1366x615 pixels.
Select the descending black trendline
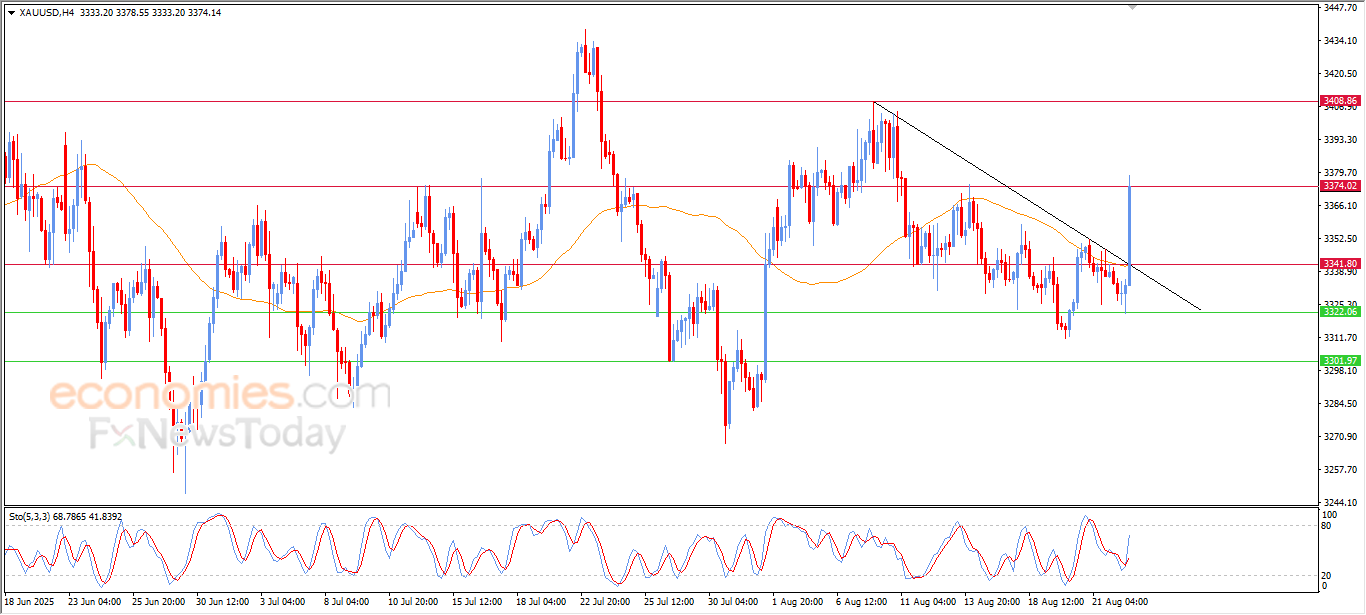coord(1036,206)
